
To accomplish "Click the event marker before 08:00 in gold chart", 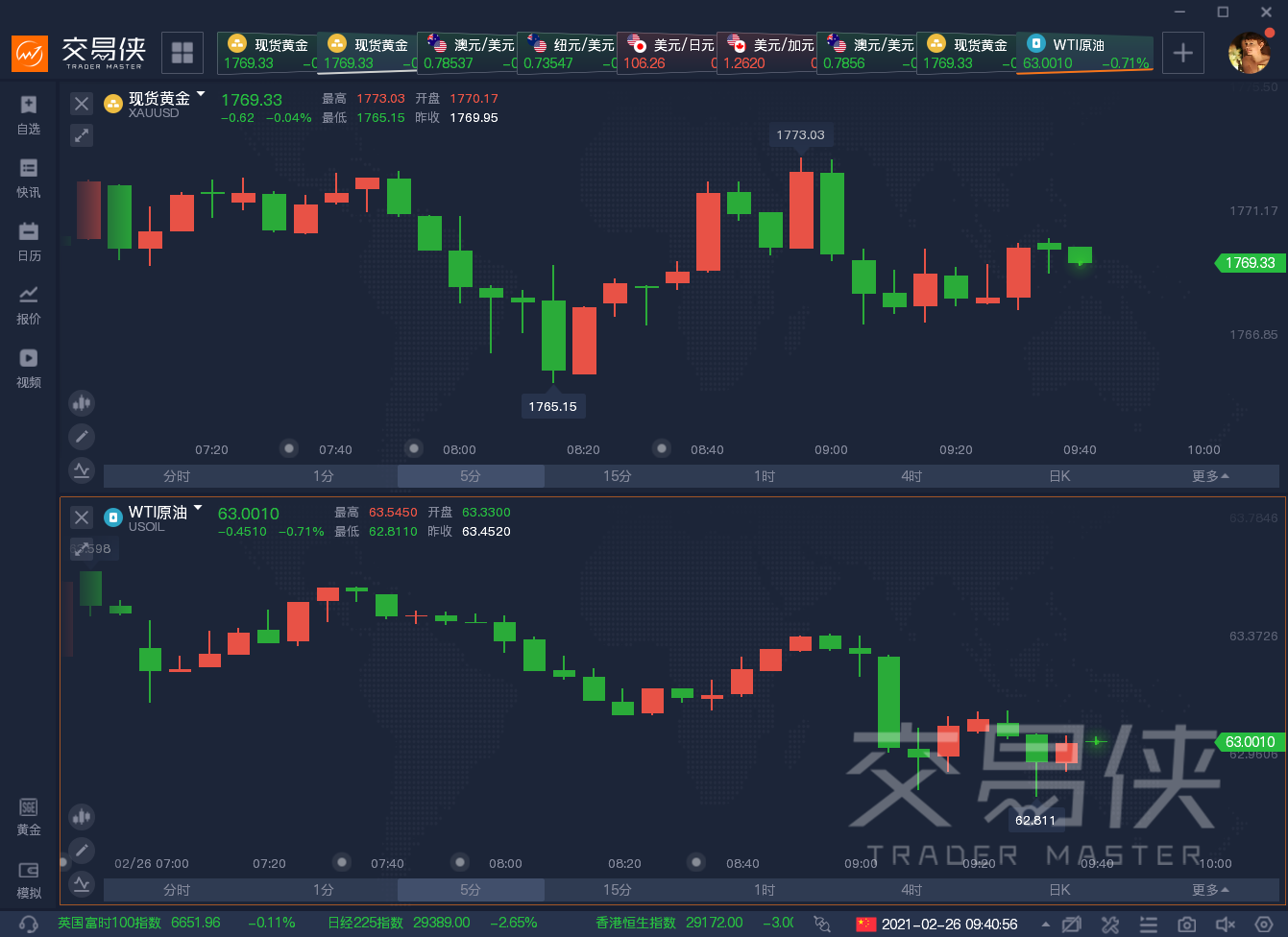I will (414, 448).
